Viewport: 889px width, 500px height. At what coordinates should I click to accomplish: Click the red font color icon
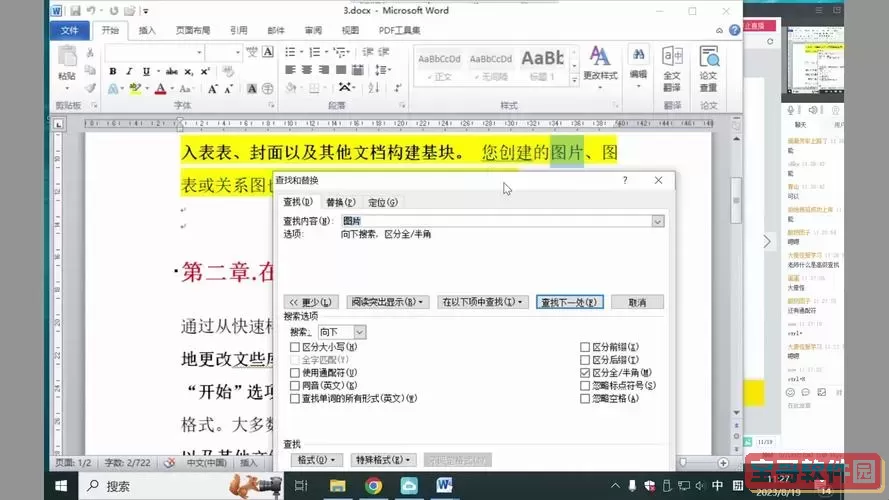click(x=160, y=88)
